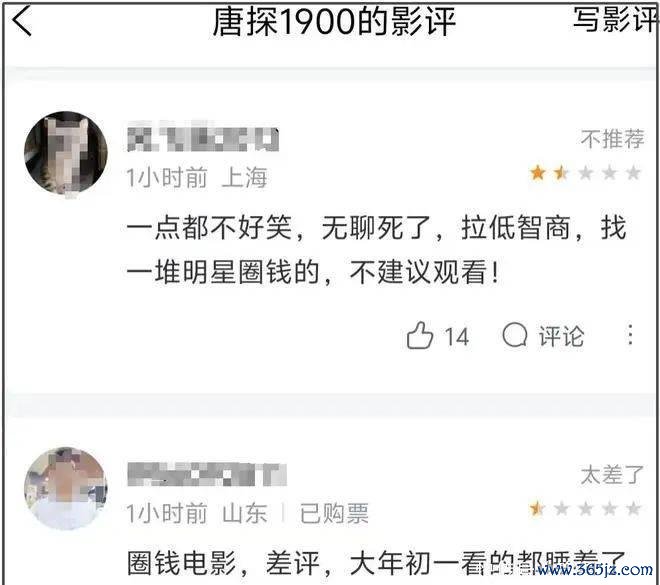Go back using the top-left arrow

pyautogui.click(x=22, y=22)
